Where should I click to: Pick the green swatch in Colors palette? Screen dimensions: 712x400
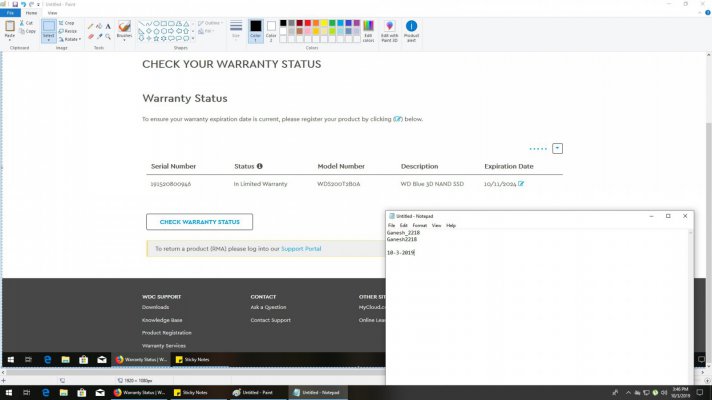point(332,23)
